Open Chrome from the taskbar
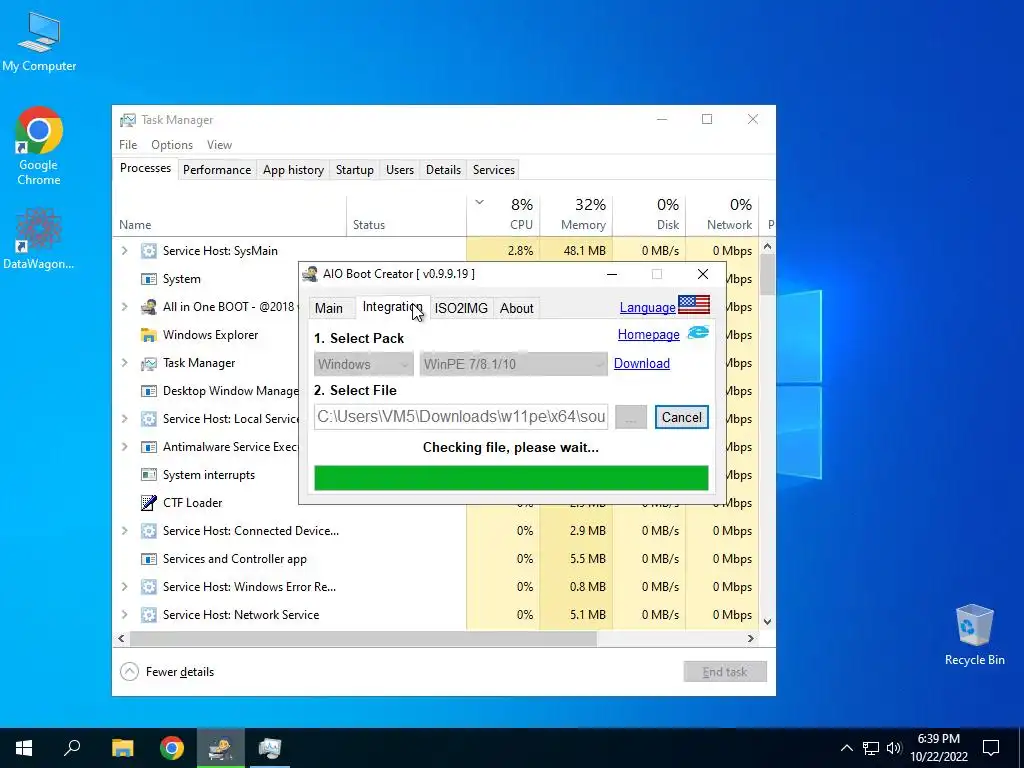This screenshot has width=1024, height=768. coord(172,748)
